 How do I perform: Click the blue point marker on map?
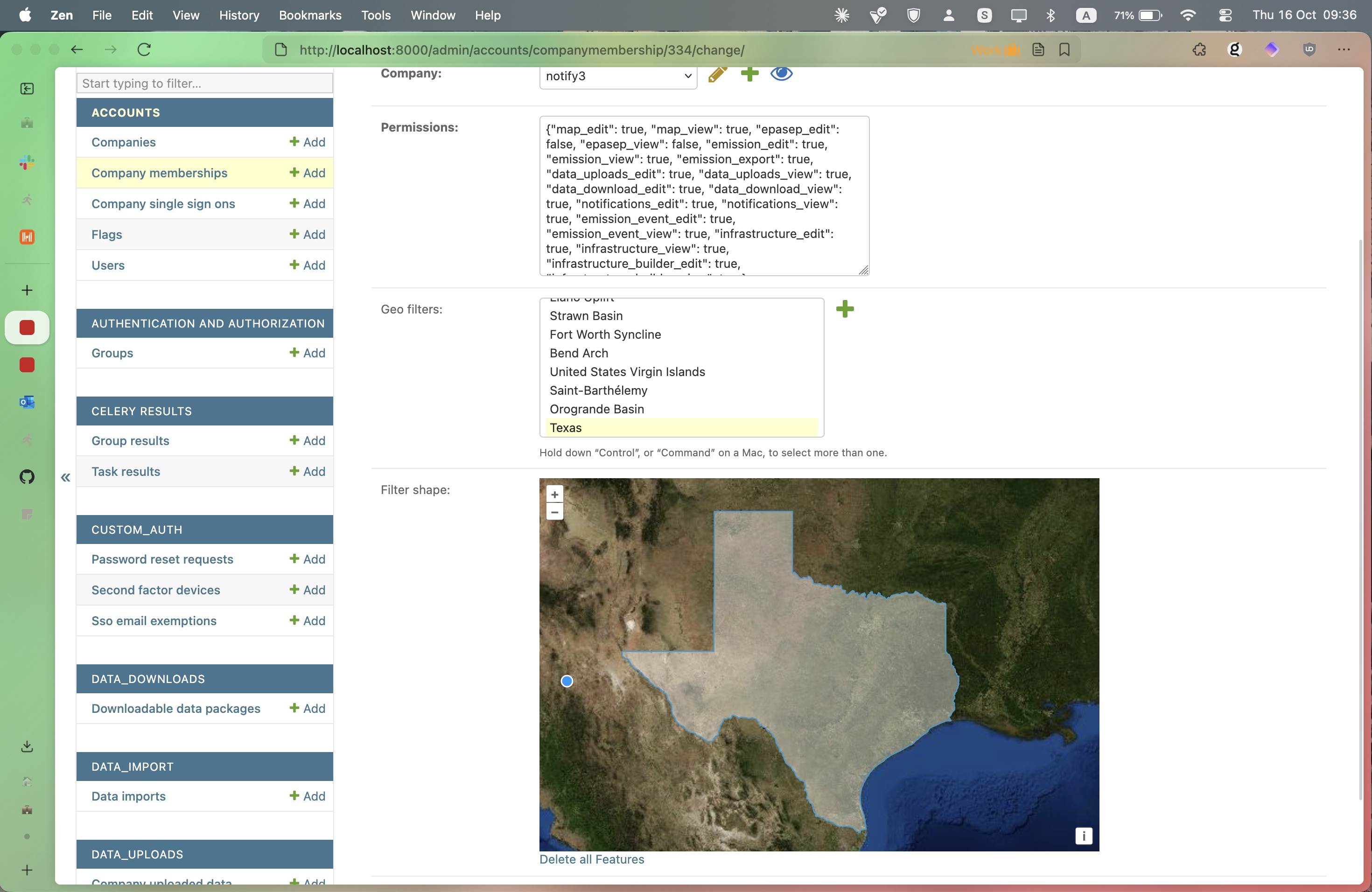click(567, 681)
